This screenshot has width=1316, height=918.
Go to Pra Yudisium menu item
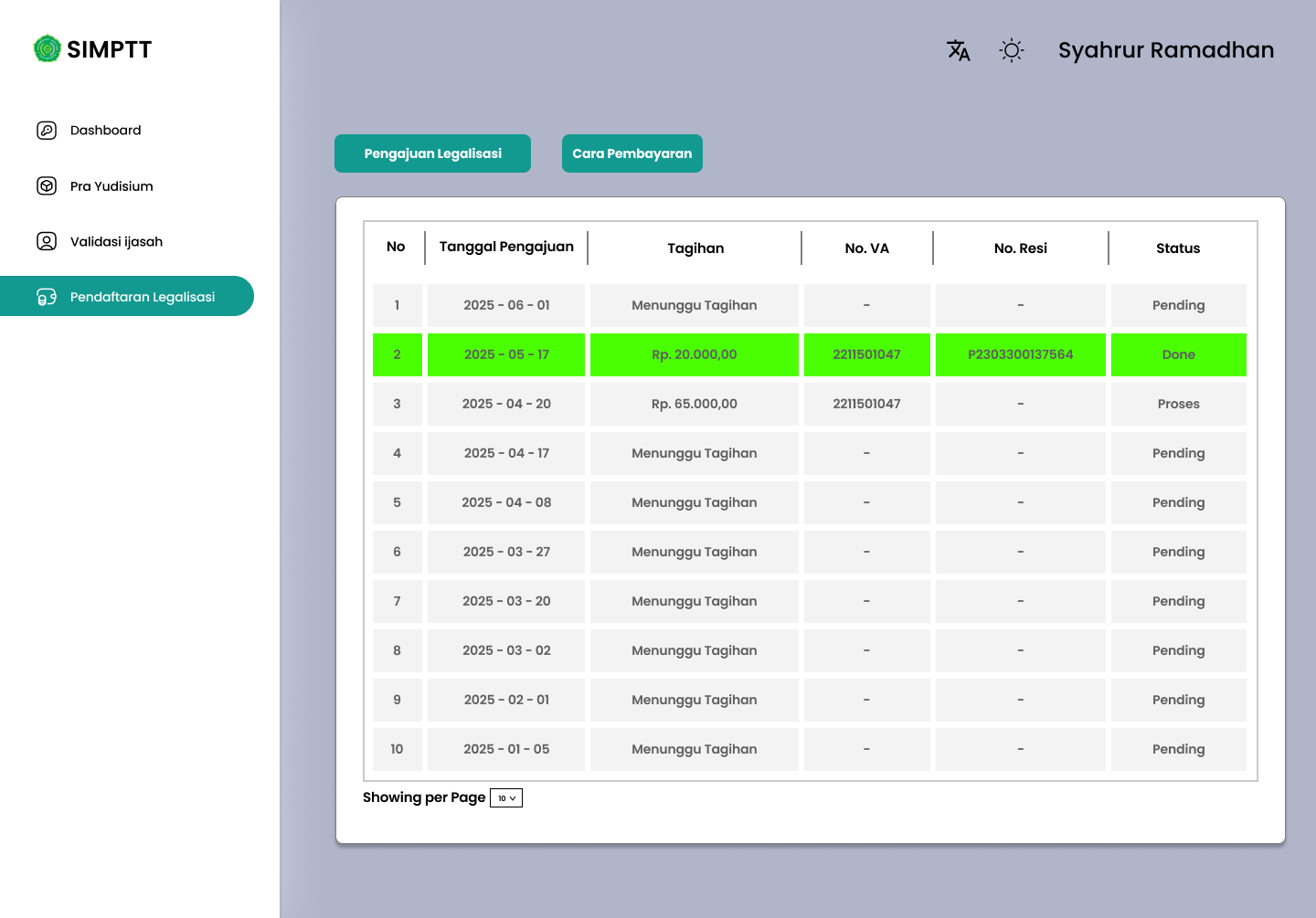[x=111, y=186]
